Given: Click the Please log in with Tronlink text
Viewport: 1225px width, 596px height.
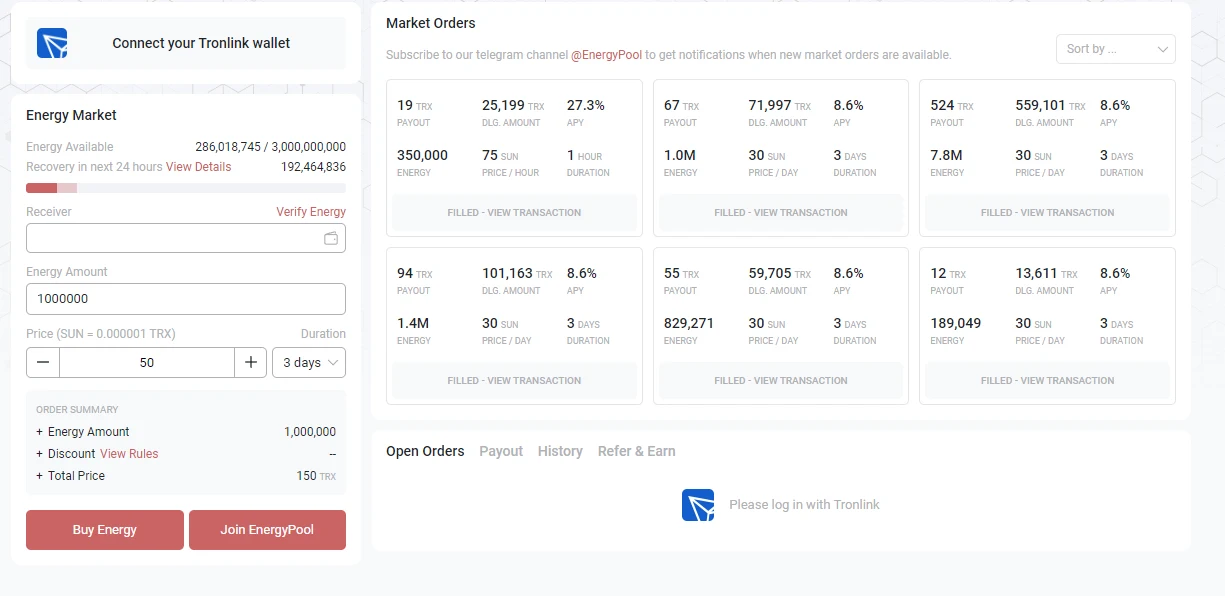Looking at the screenshot, I should (804, 505).
